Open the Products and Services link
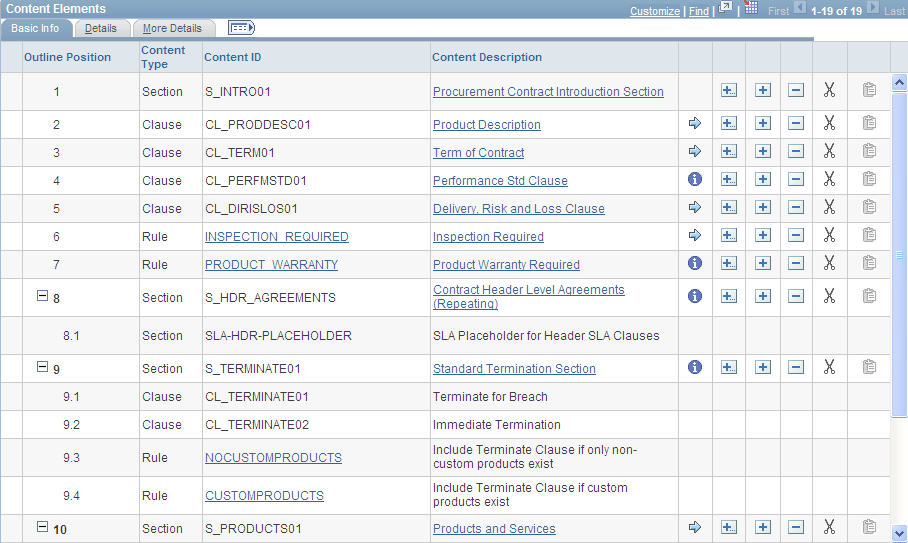The height and width of the screenshot is (543, 908). pyautogui.click(x=495, y=529)
